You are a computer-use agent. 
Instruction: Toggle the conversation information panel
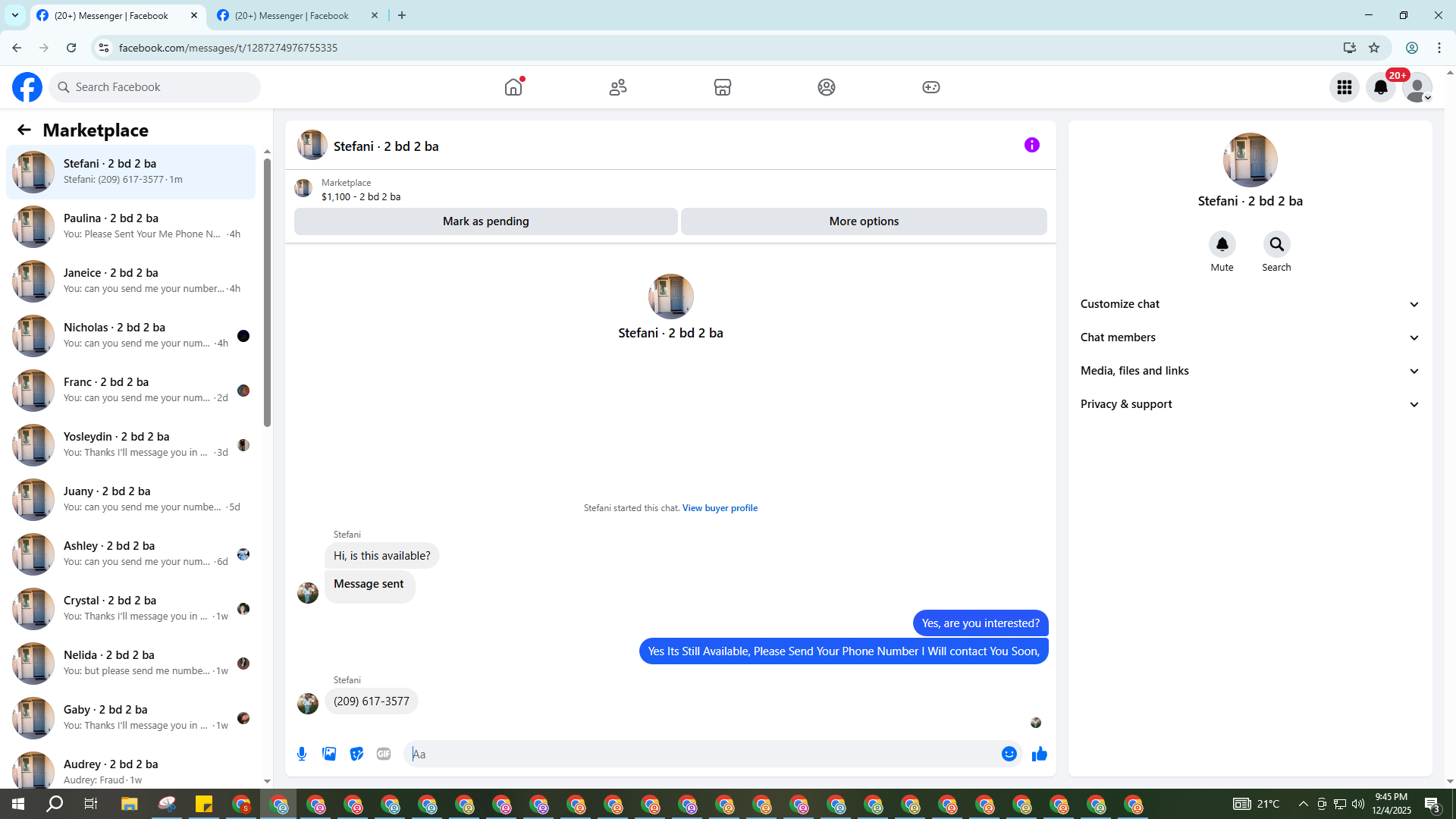(1031, 145)
